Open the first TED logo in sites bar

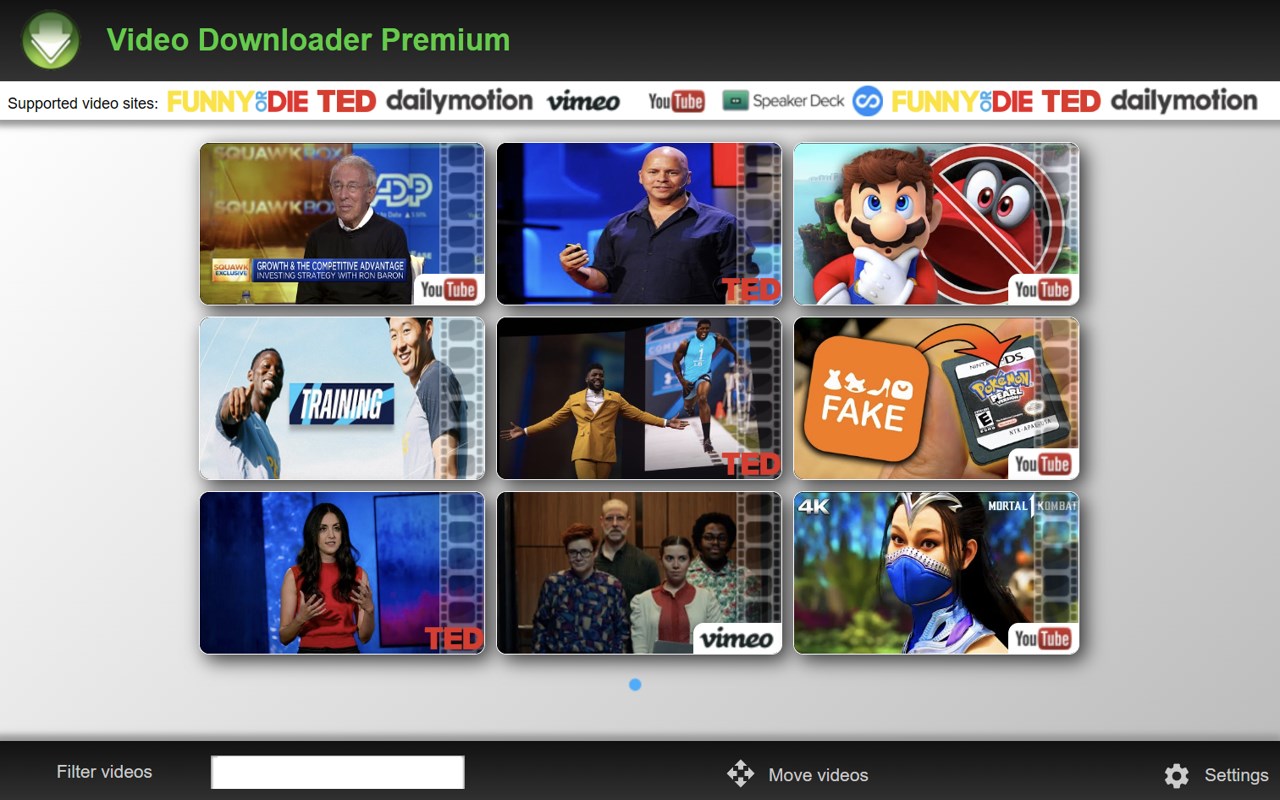347,101
